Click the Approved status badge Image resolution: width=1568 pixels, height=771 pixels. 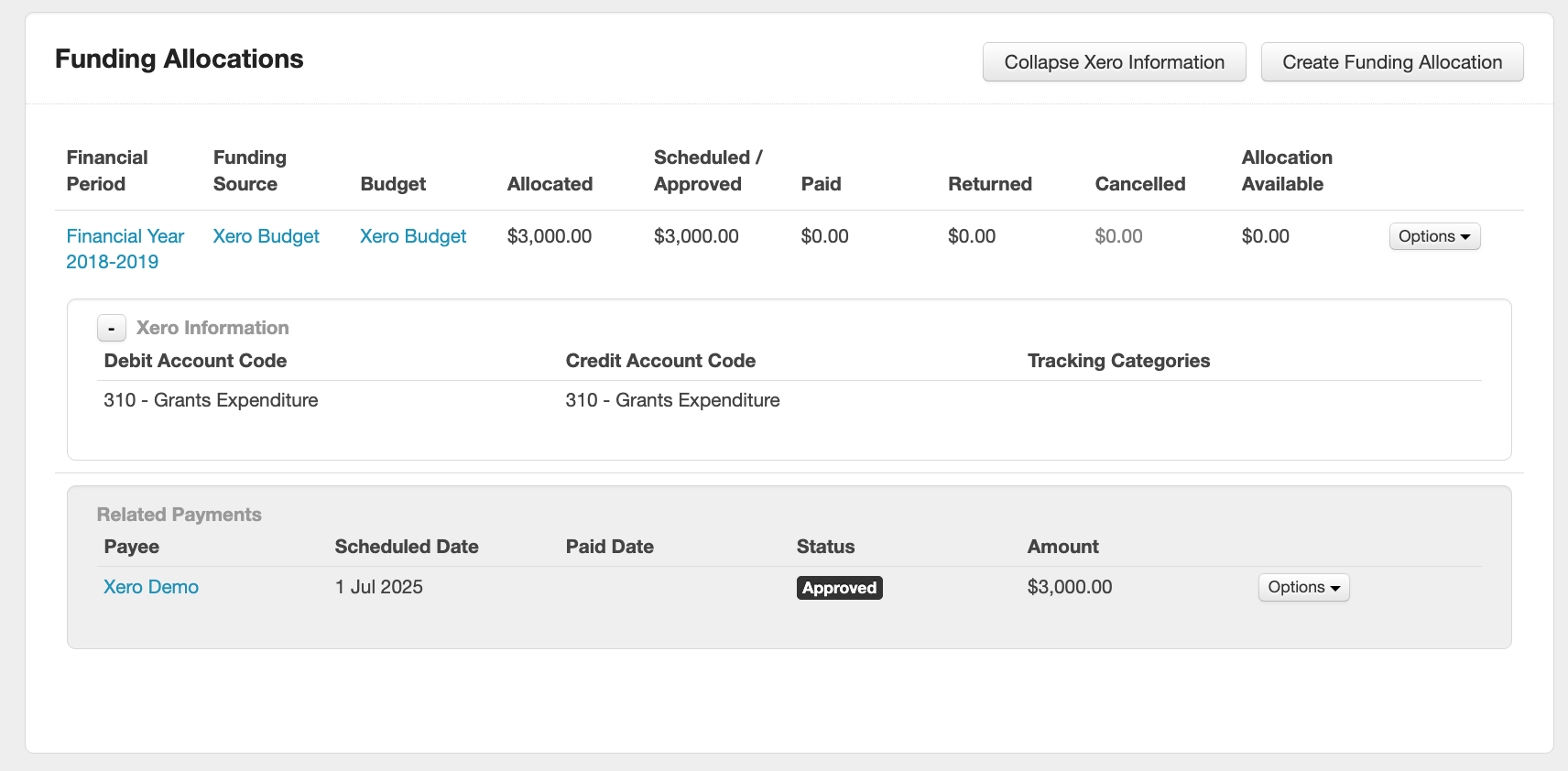point(839,588)
